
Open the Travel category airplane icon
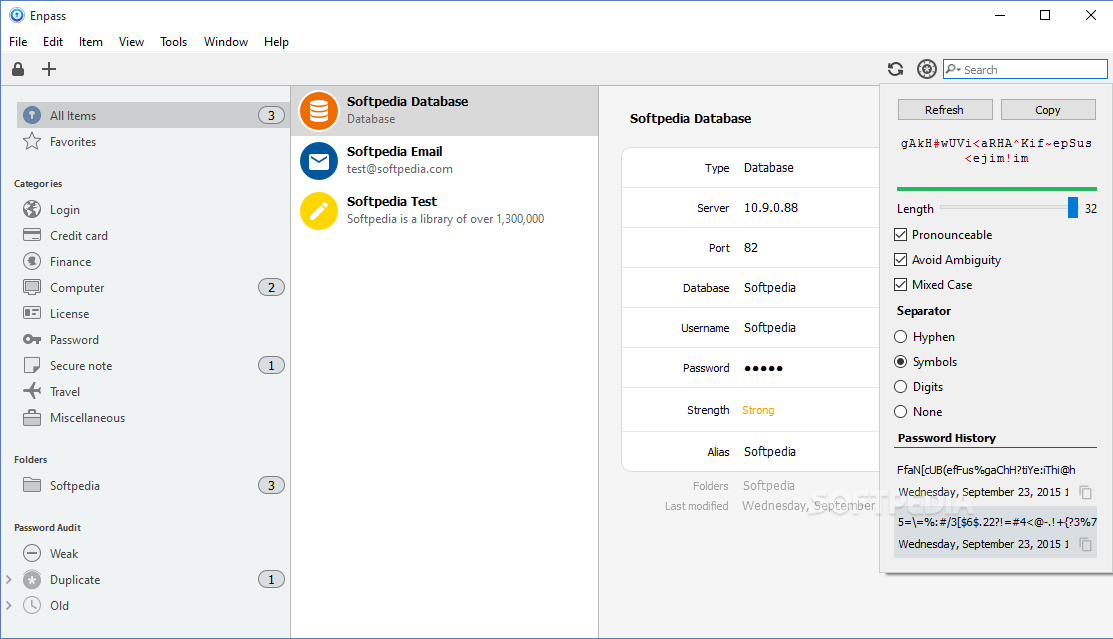click(x=32, y=391)
